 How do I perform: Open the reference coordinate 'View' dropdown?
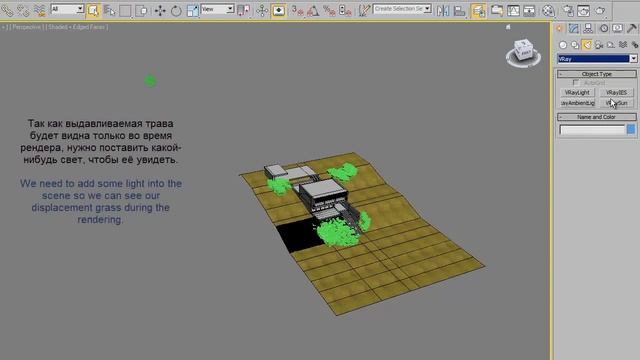click(217, 9)
